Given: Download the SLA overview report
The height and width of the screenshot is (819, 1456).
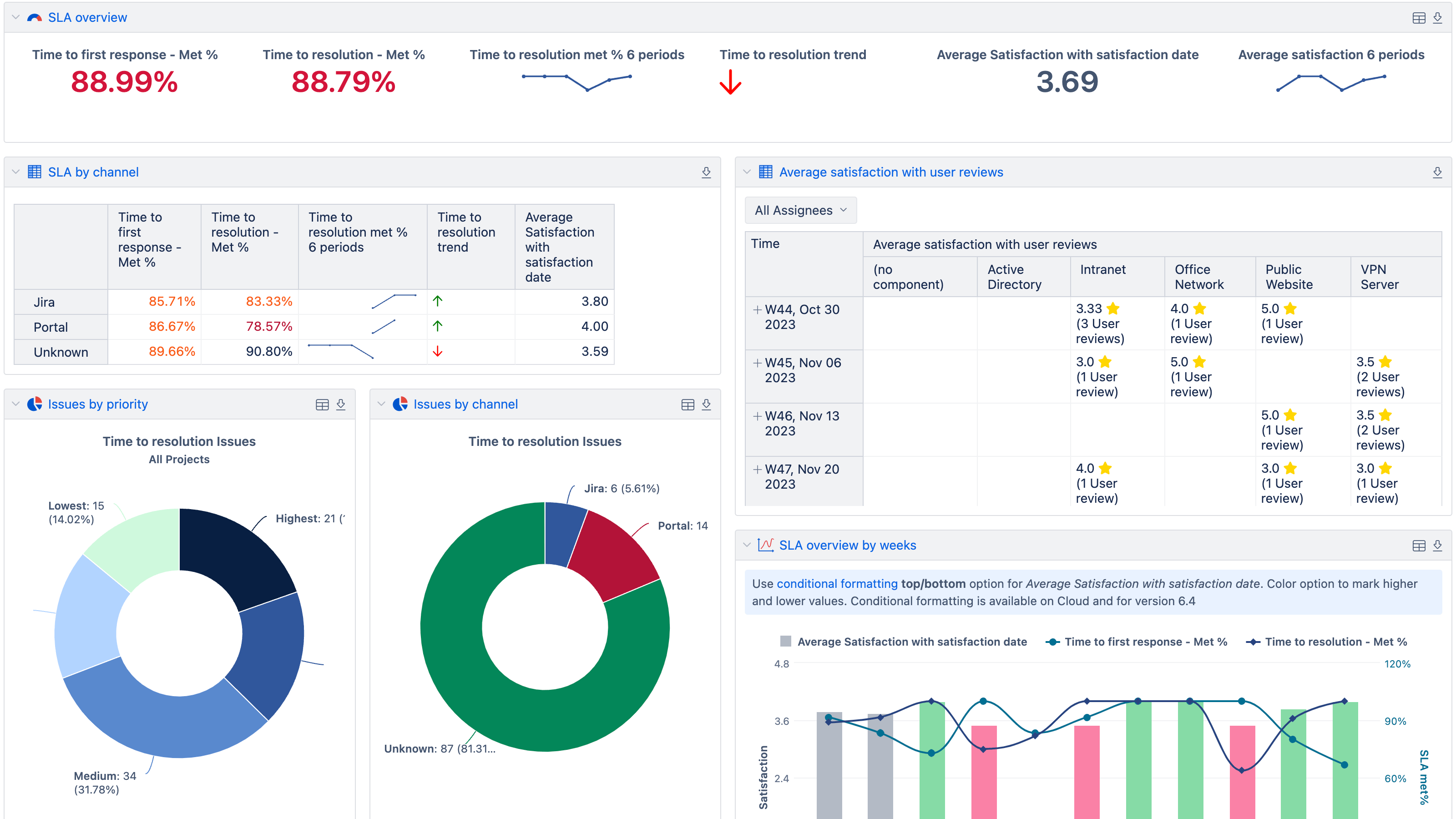Looking at the screenshot, I should (x=1437, y=18).
